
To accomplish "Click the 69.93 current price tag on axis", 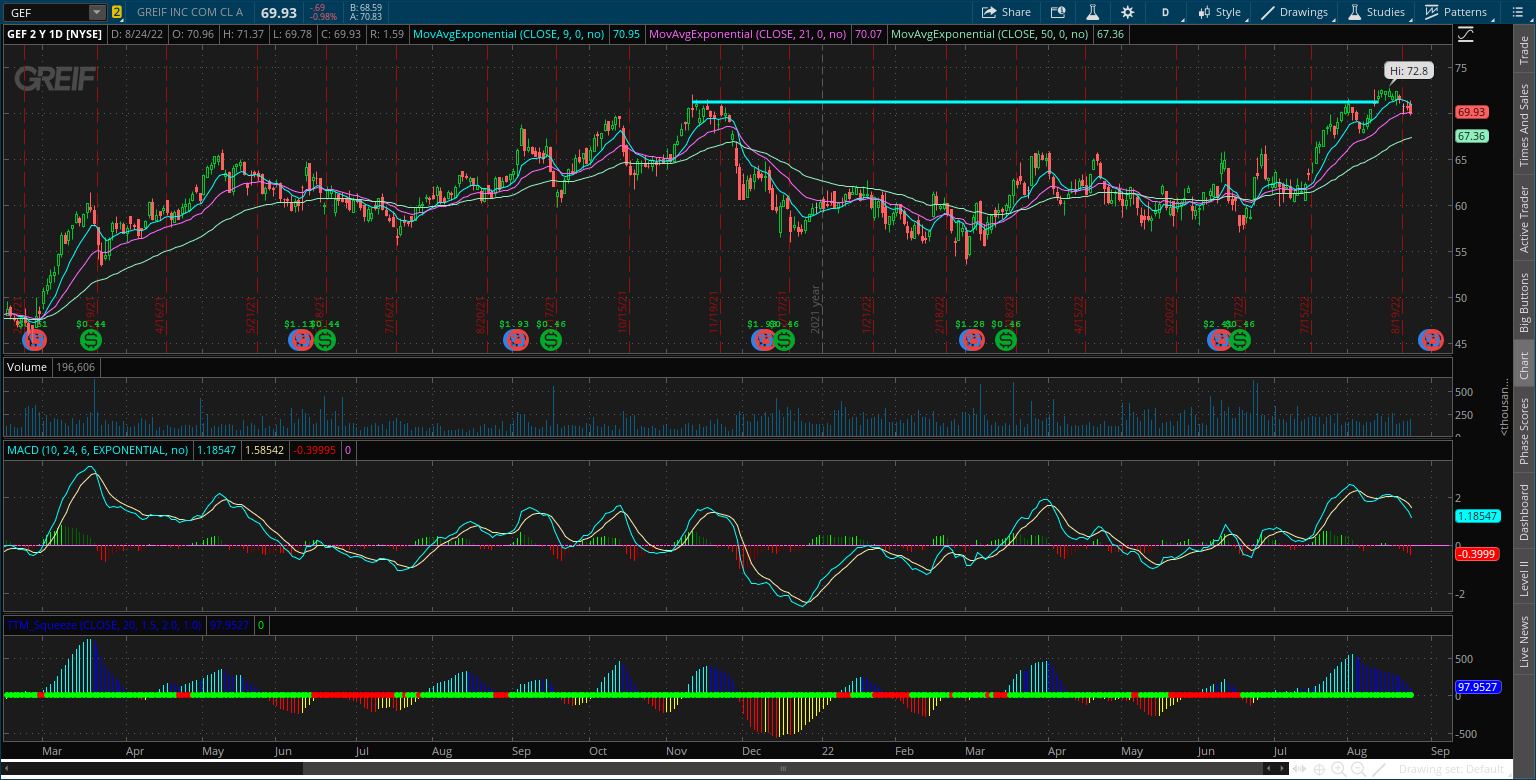I will click(1471, 112).
